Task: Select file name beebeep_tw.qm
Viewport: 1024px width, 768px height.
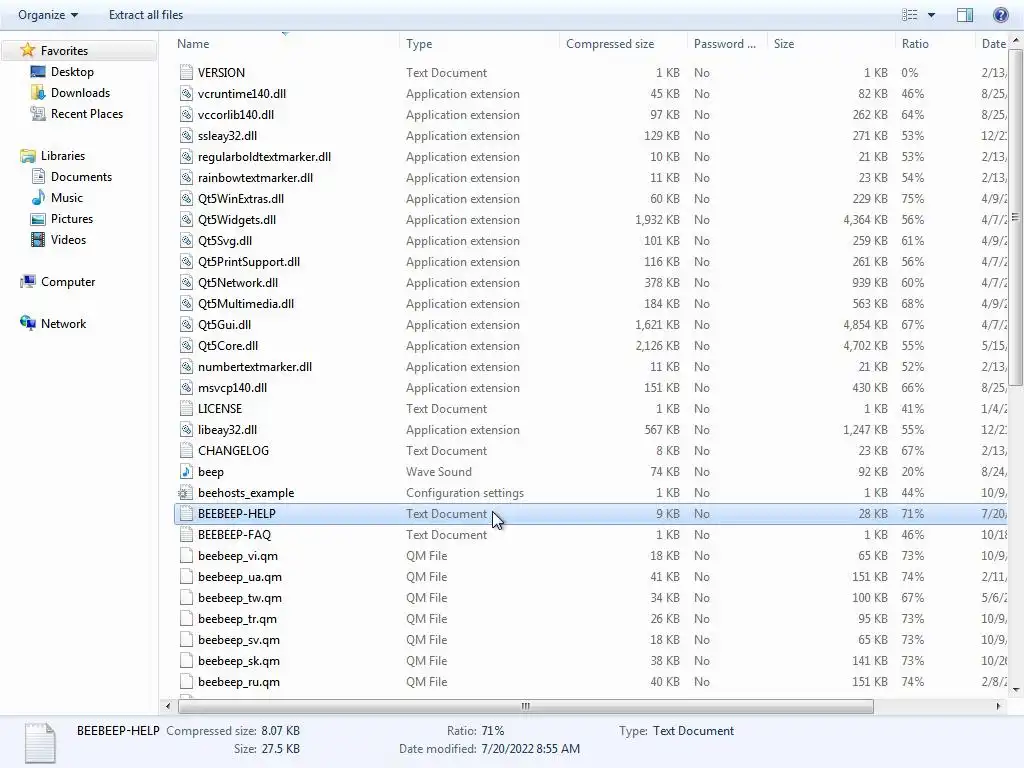Action: (240, 598)
